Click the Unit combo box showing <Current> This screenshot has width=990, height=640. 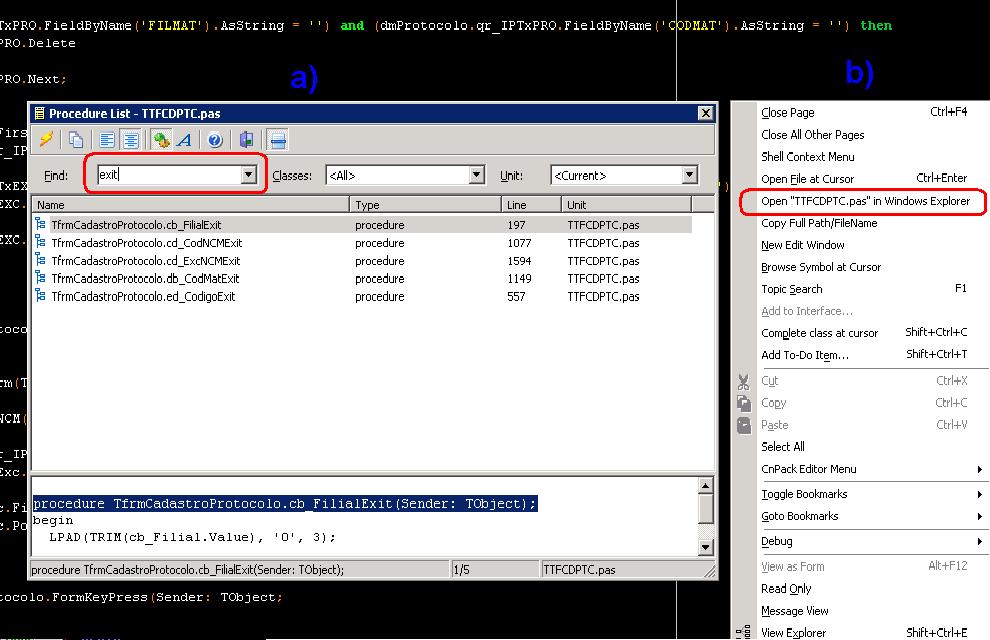tap(624, 175)
